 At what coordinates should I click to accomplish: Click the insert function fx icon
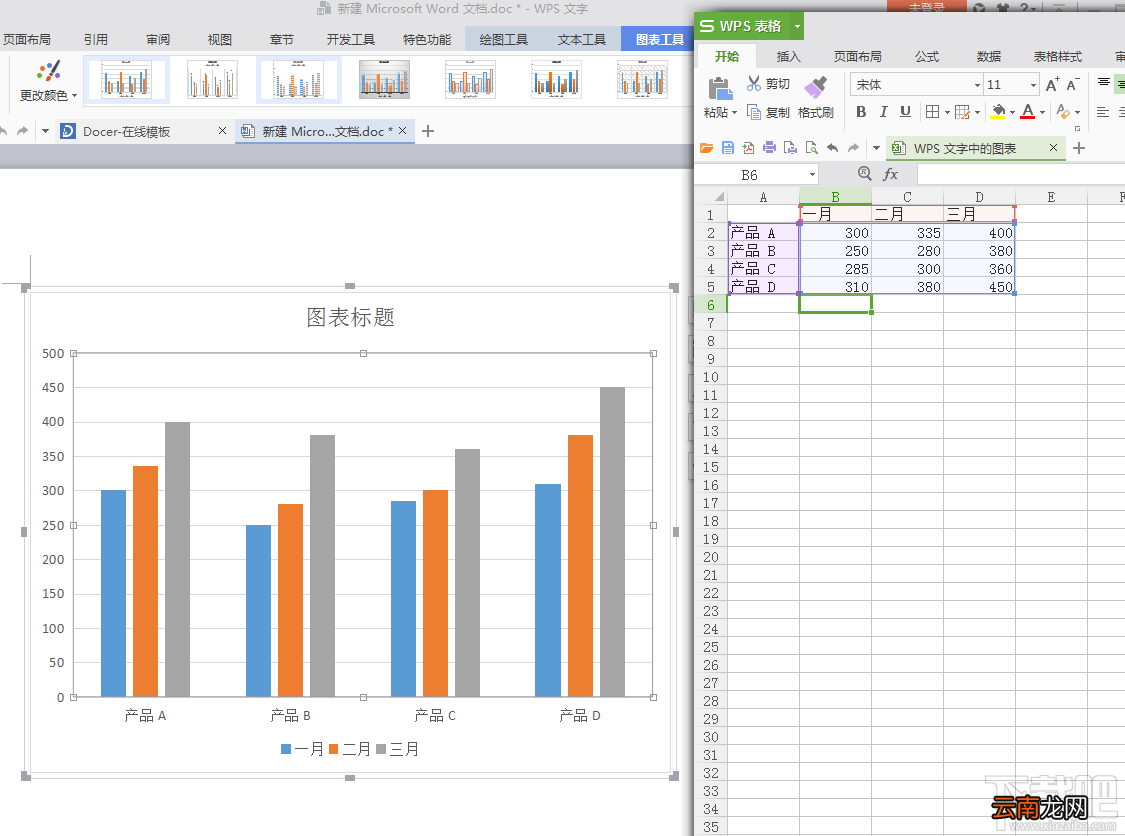point(890,174)
